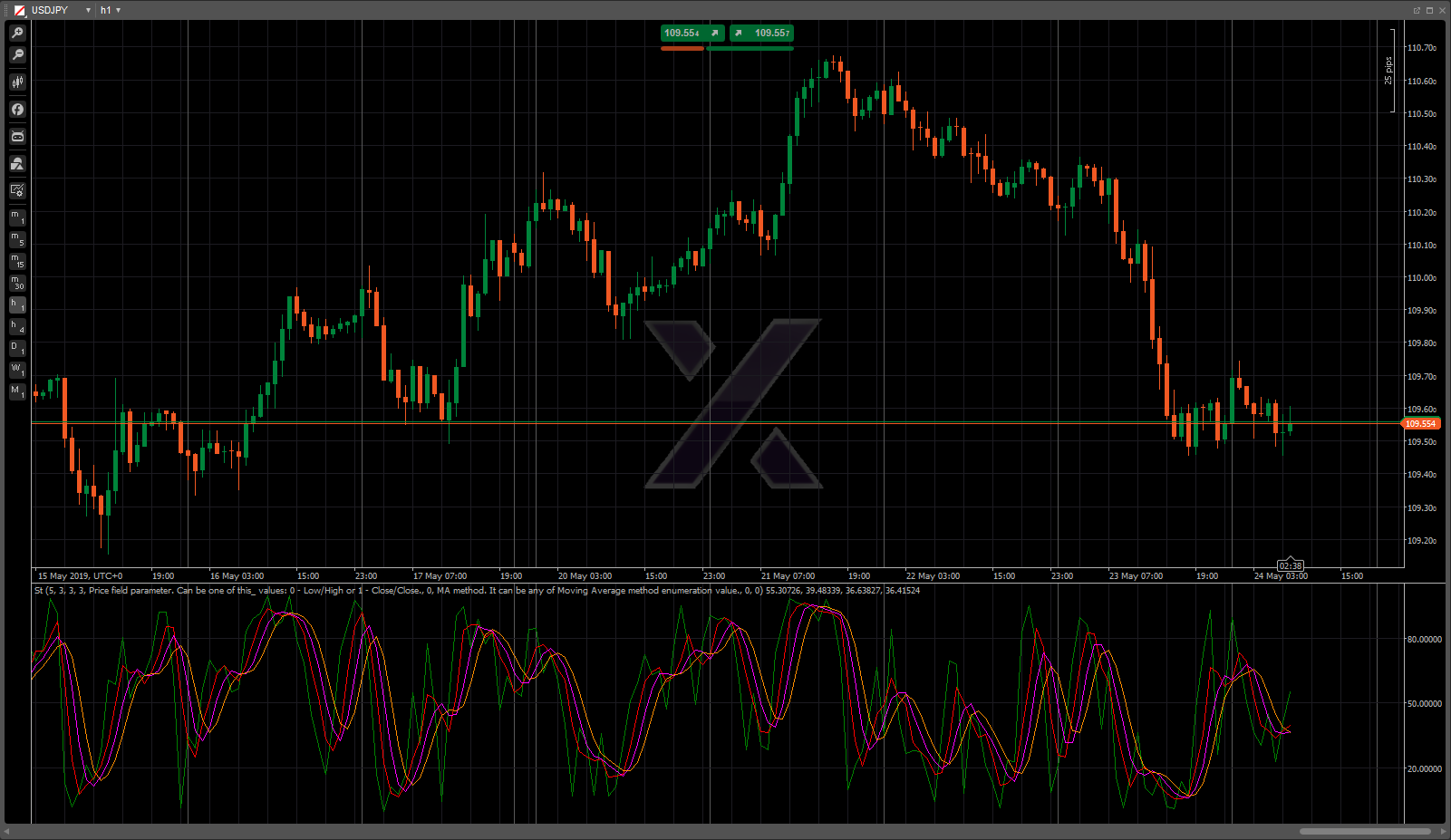This screenshot has width=1451, height=840.
Task: Click the horizontal chart scrollbar thumb
Action: pyautogui.click(x=1365, y=831)
